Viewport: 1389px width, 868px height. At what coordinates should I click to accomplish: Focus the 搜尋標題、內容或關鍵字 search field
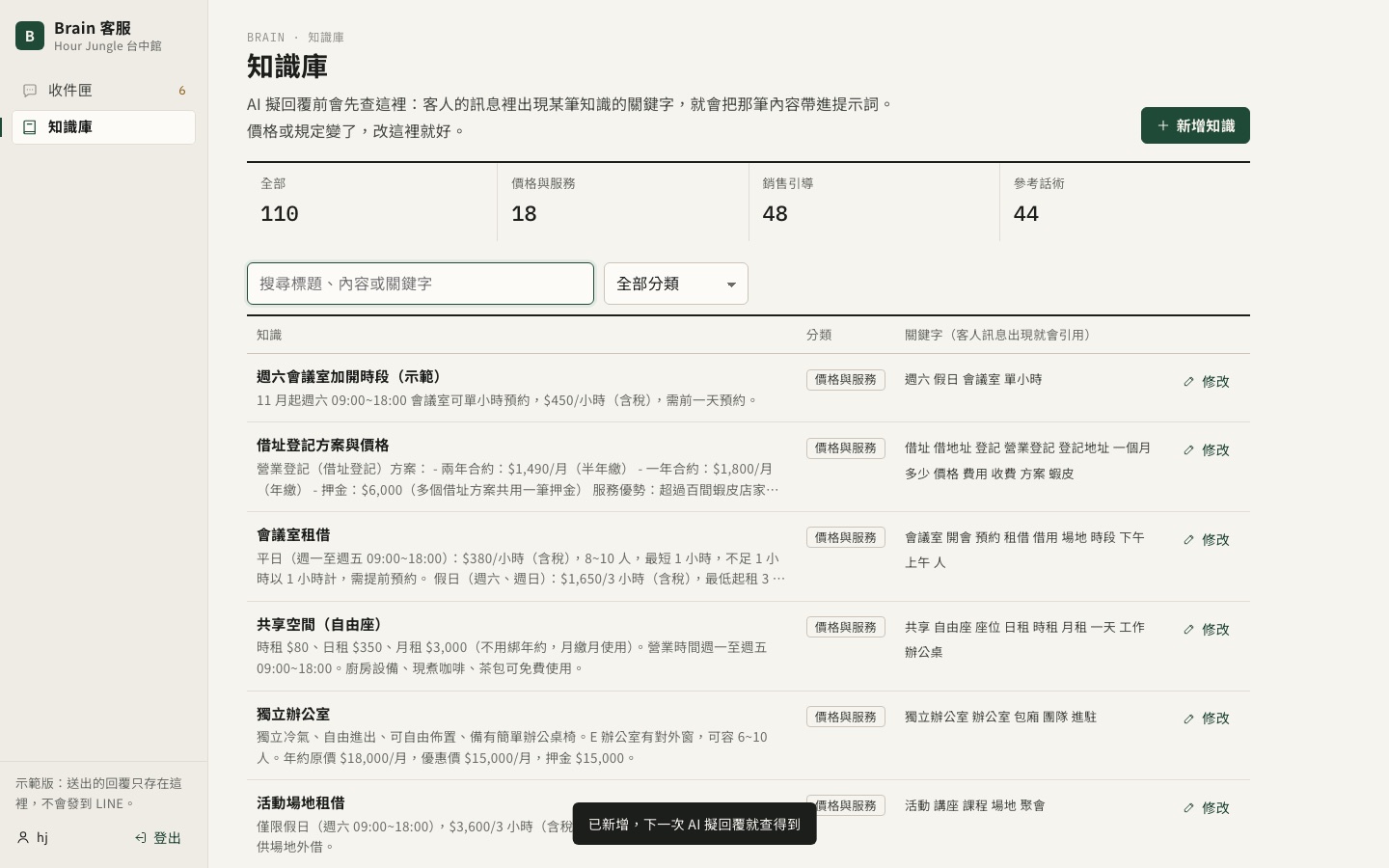tap(421, 284)
